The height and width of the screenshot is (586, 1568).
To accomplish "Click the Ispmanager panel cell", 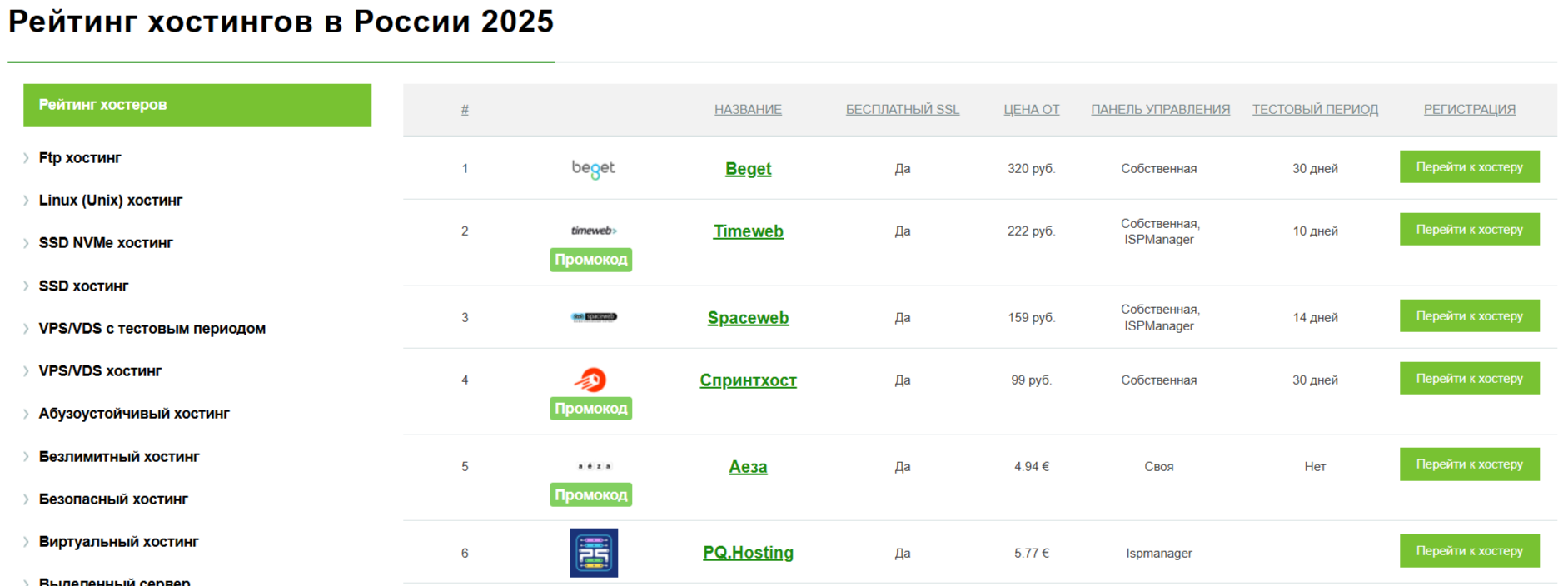I will click(1159, 553).
